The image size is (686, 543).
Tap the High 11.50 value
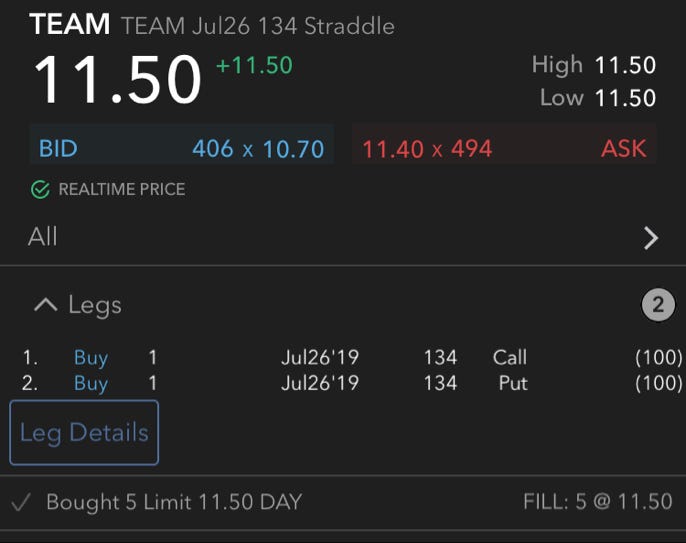pyautogui.click(x=625, y=65)
